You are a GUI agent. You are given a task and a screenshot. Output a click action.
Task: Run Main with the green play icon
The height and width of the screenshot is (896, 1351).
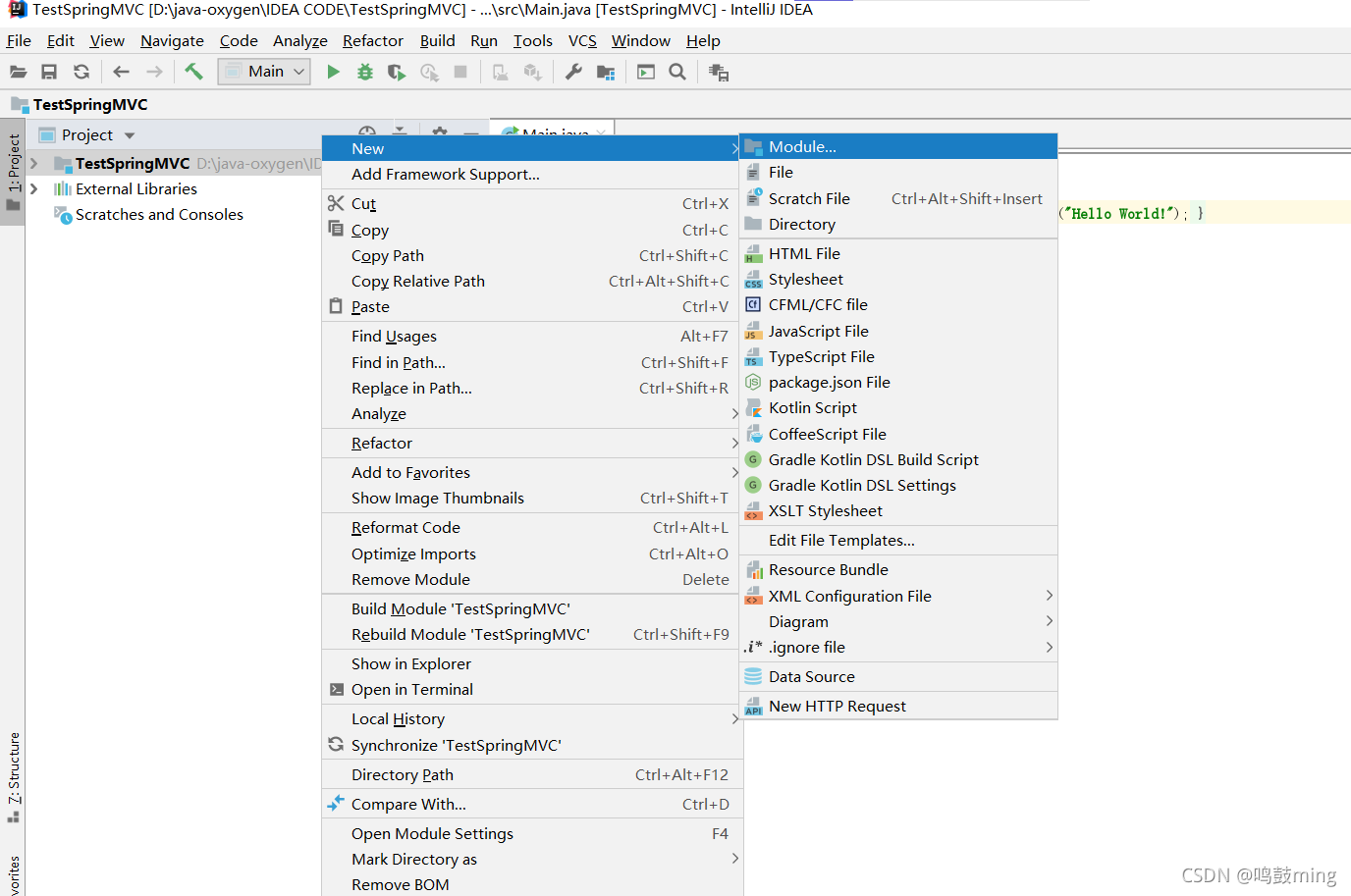(x=334, y=72)
